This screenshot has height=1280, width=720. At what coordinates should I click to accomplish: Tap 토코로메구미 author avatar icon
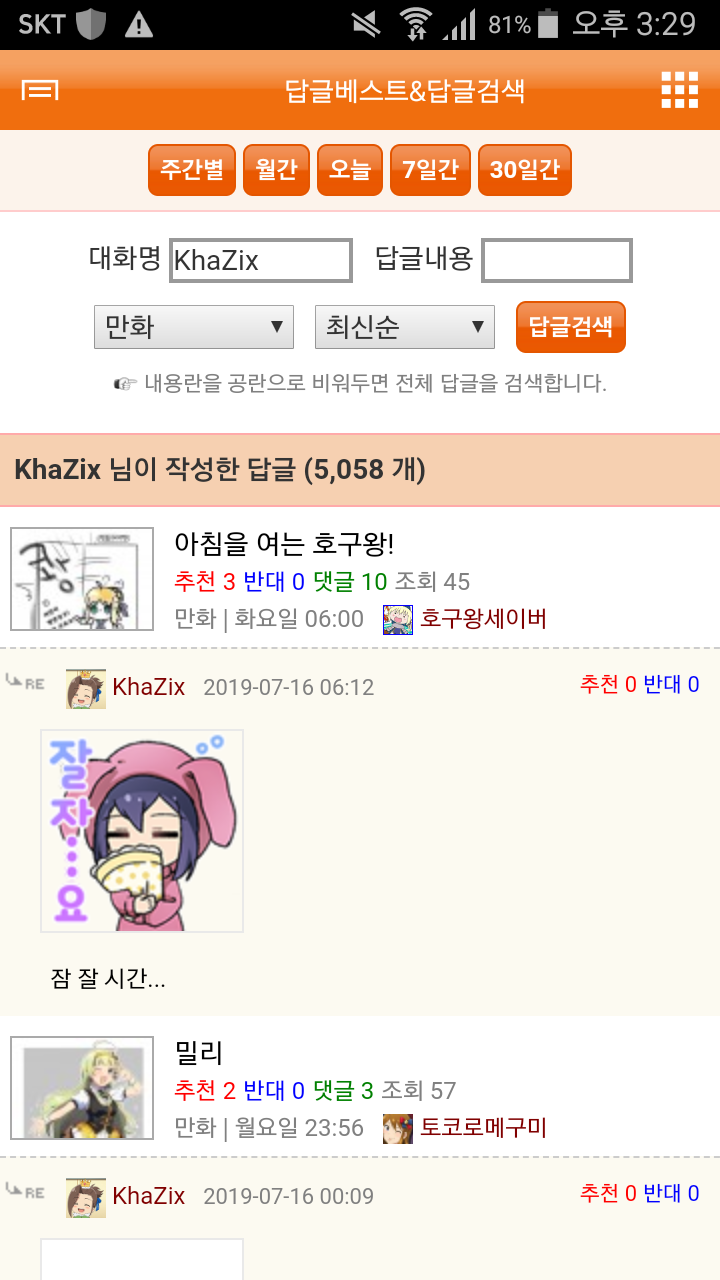[398, 1128]
